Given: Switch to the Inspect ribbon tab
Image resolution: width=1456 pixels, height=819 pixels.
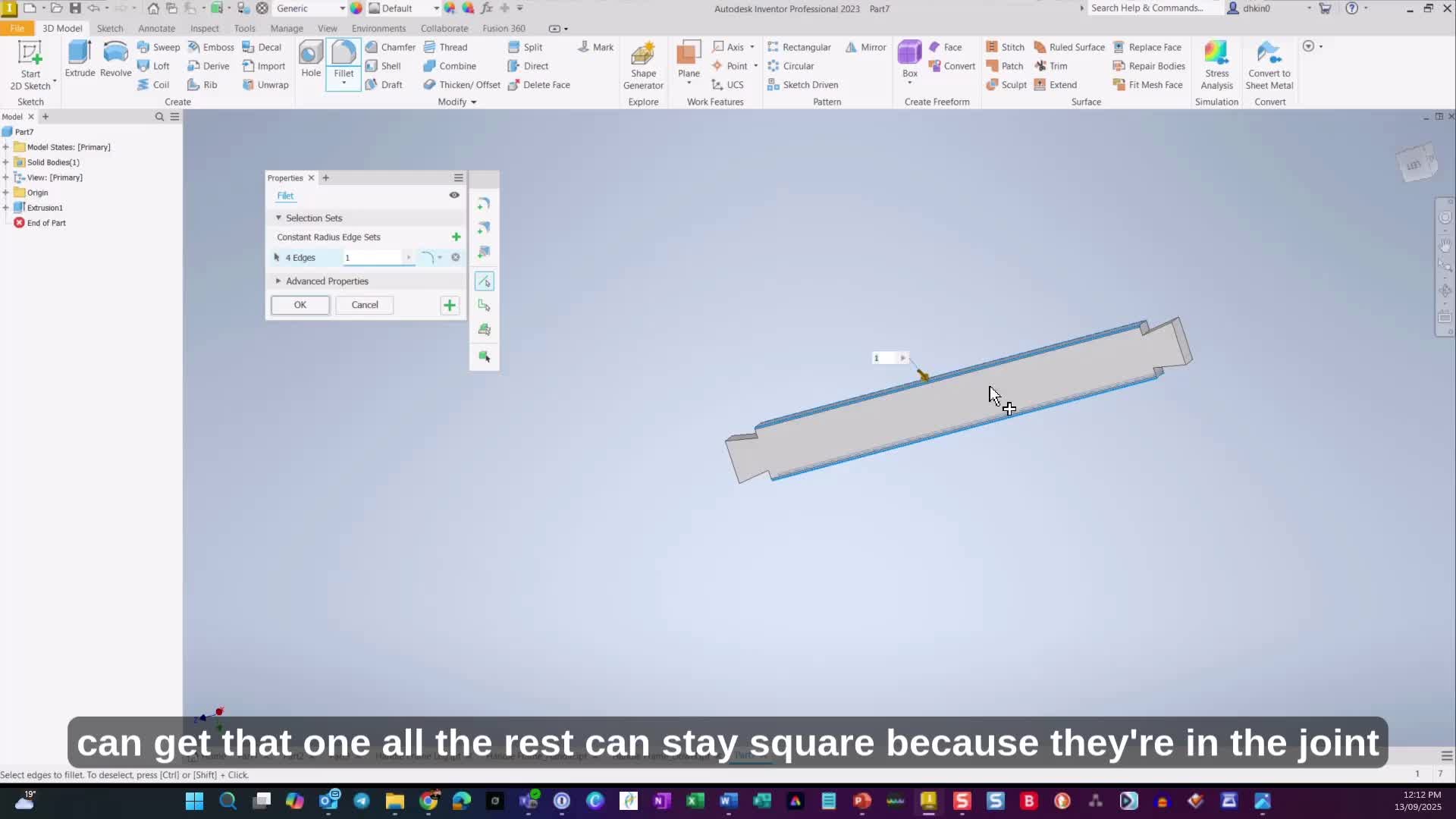Looking at the screenshot, I should 204,28.
